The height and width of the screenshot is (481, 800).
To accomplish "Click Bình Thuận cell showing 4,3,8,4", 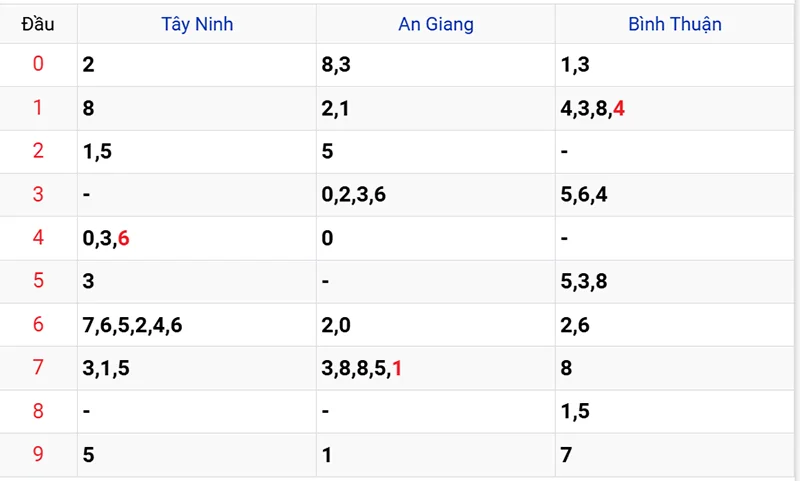I will tap(674, 108).
